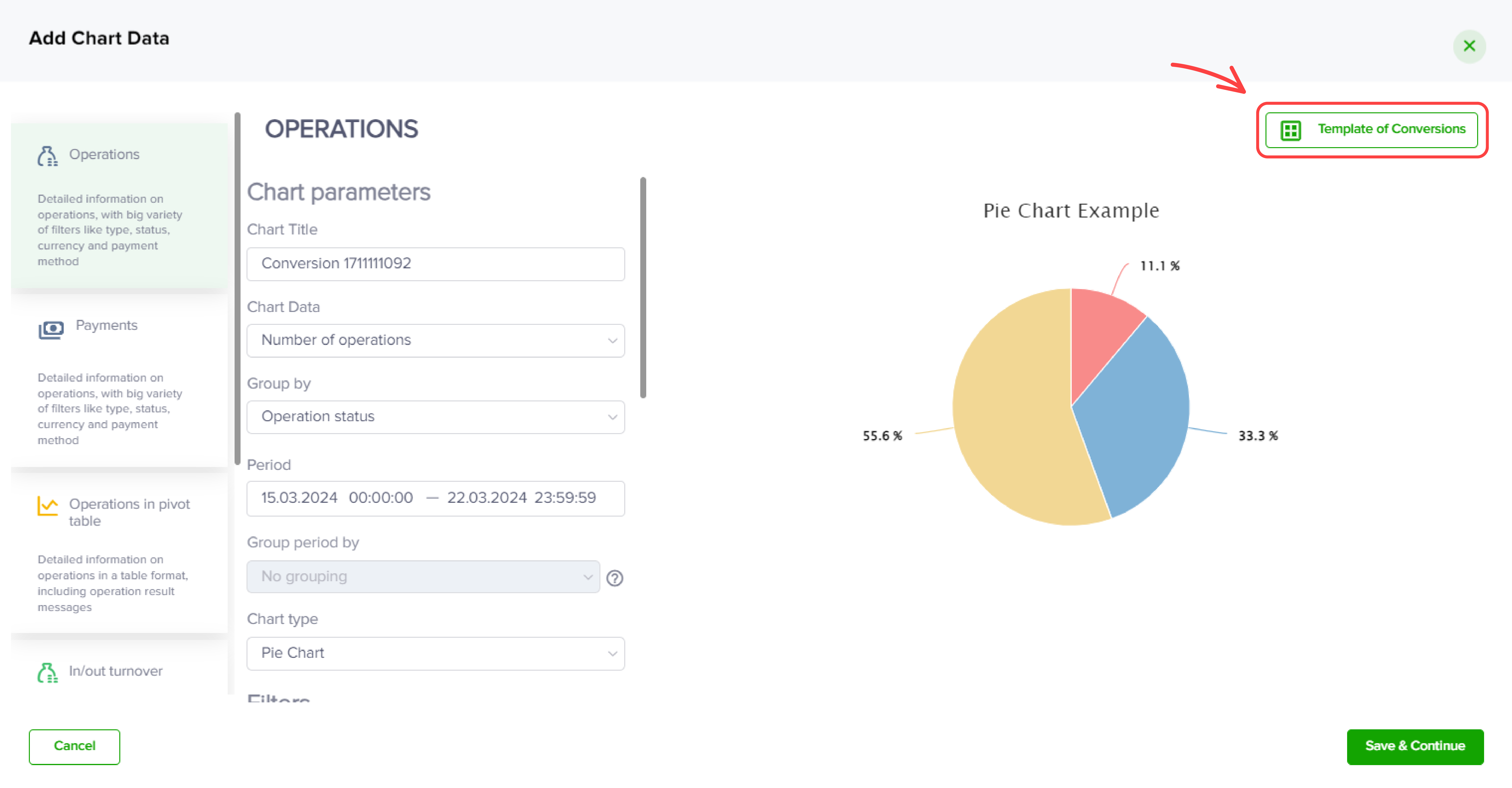Click the end date 22.03.2024
The height and width of the screenshot is (788, 1512).
click(x=487, y=498)
